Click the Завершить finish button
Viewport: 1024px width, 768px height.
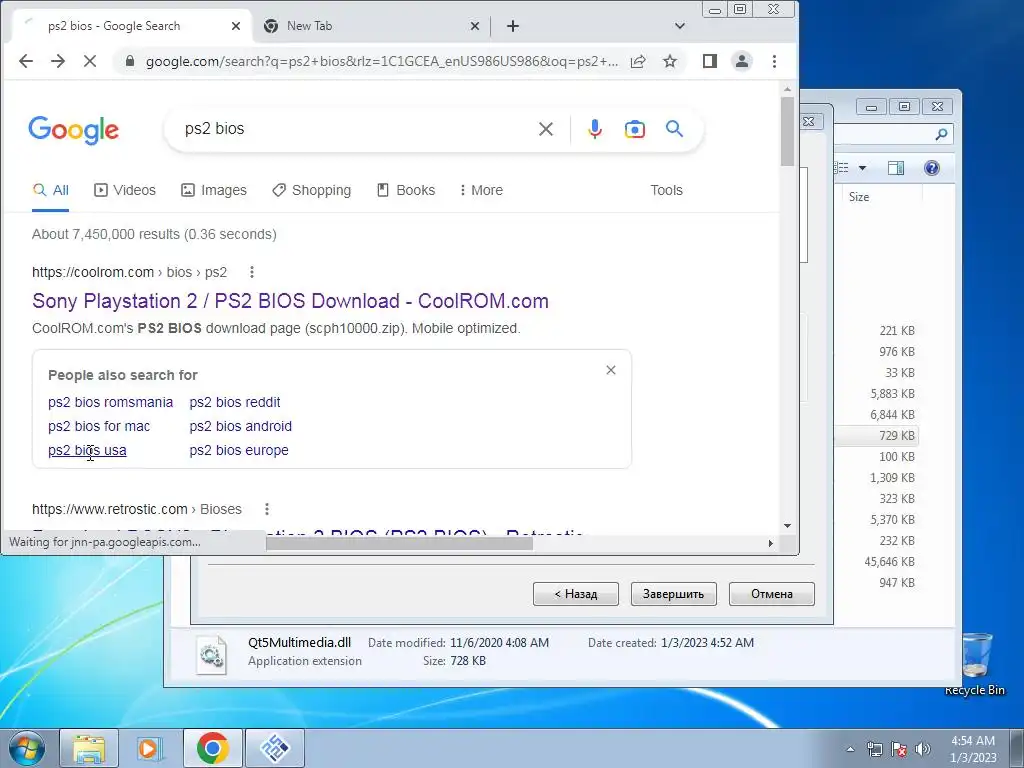(x=673, y=594)
